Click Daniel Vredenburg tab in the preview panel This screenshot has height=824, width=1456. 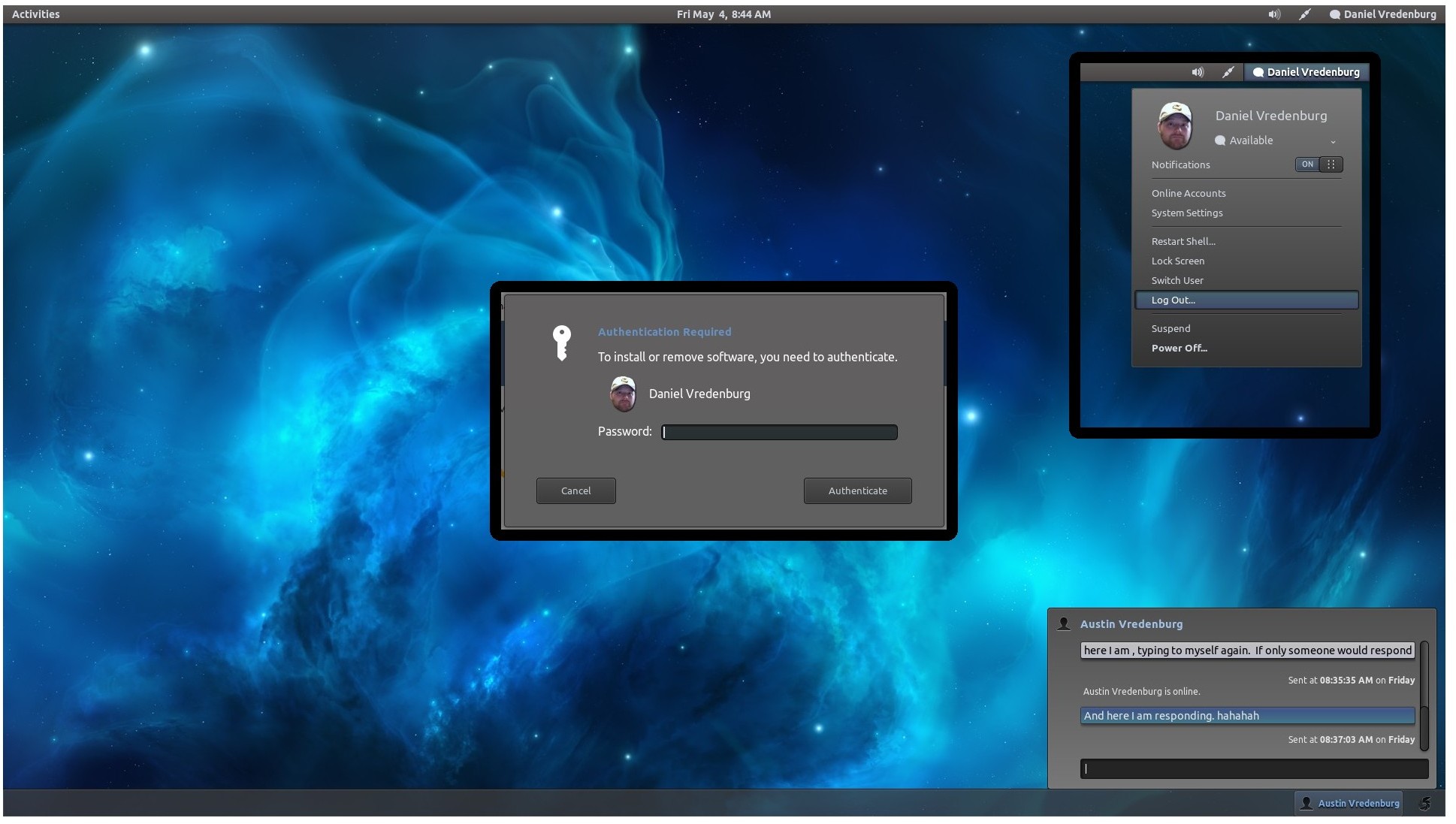click(1306, 72)
